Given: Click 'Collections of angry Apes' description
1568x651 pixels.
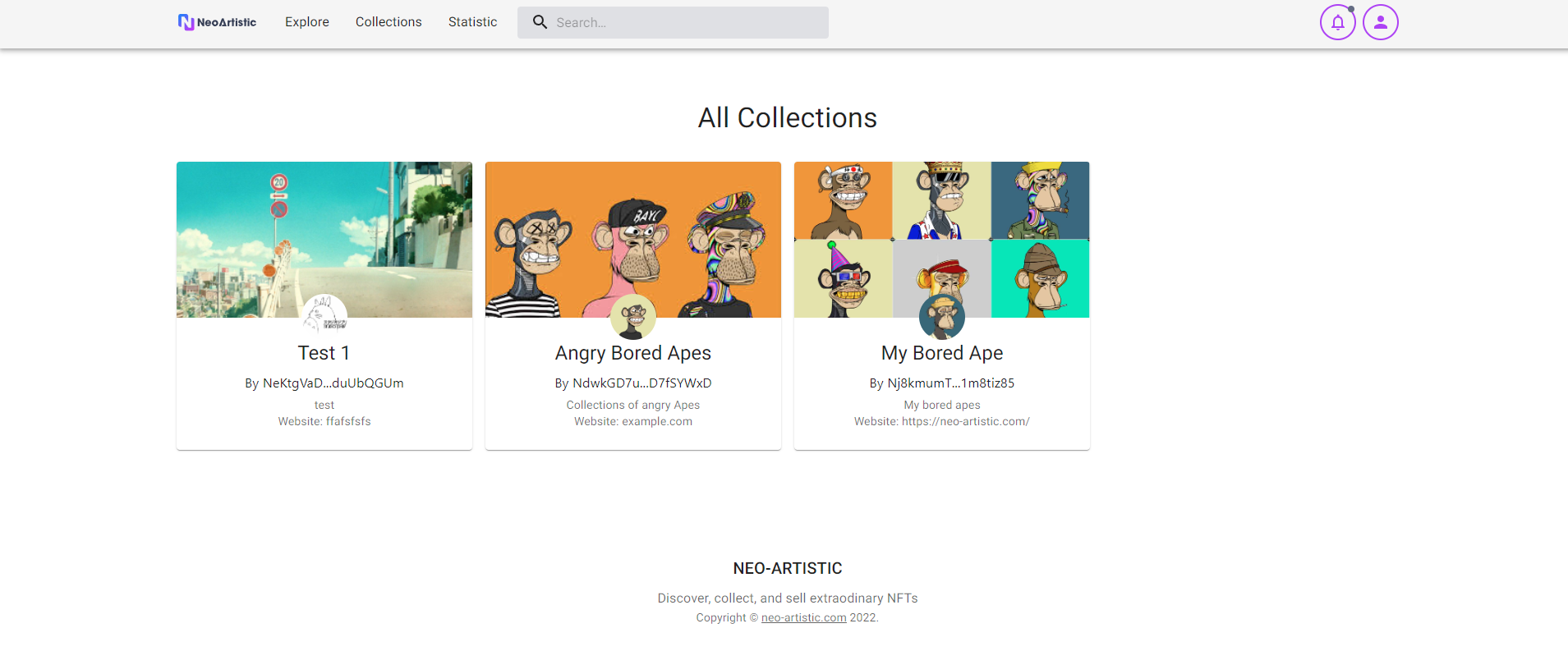Looking at the screenshot, I should [x=633, y=405].
